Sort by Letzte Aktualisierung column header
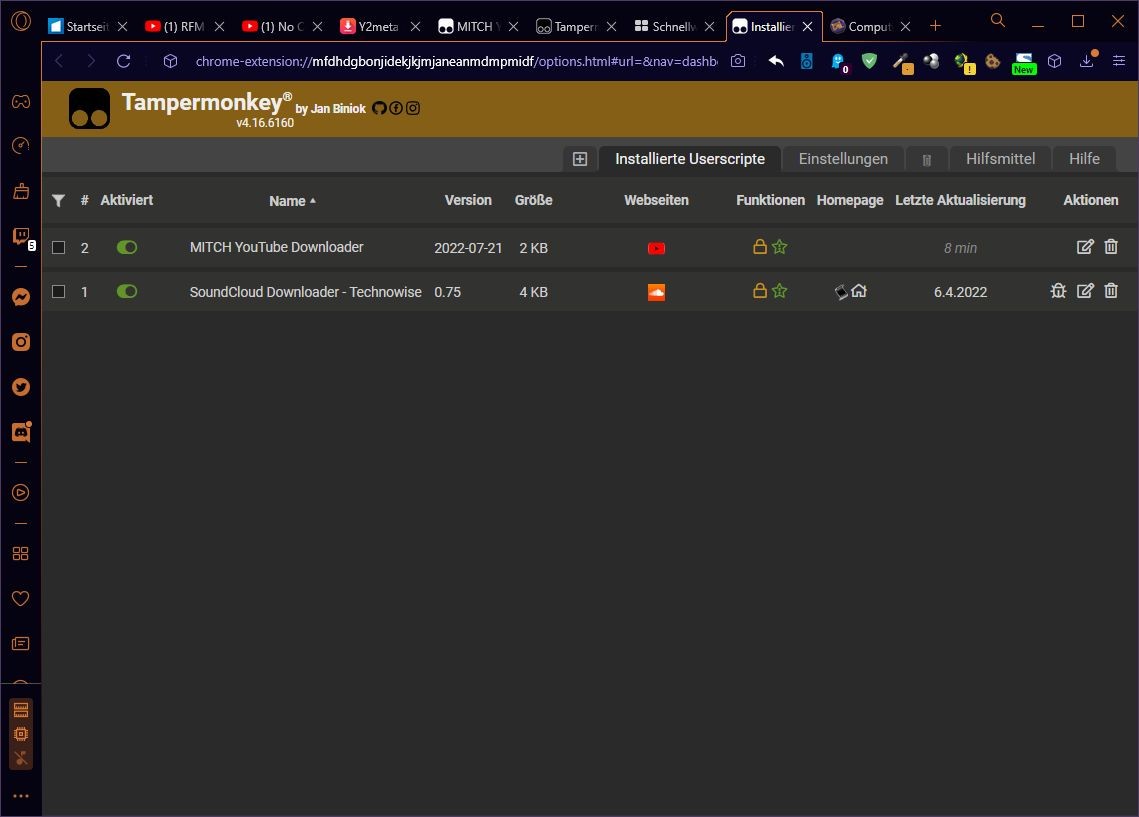 [x=960, y=200]
